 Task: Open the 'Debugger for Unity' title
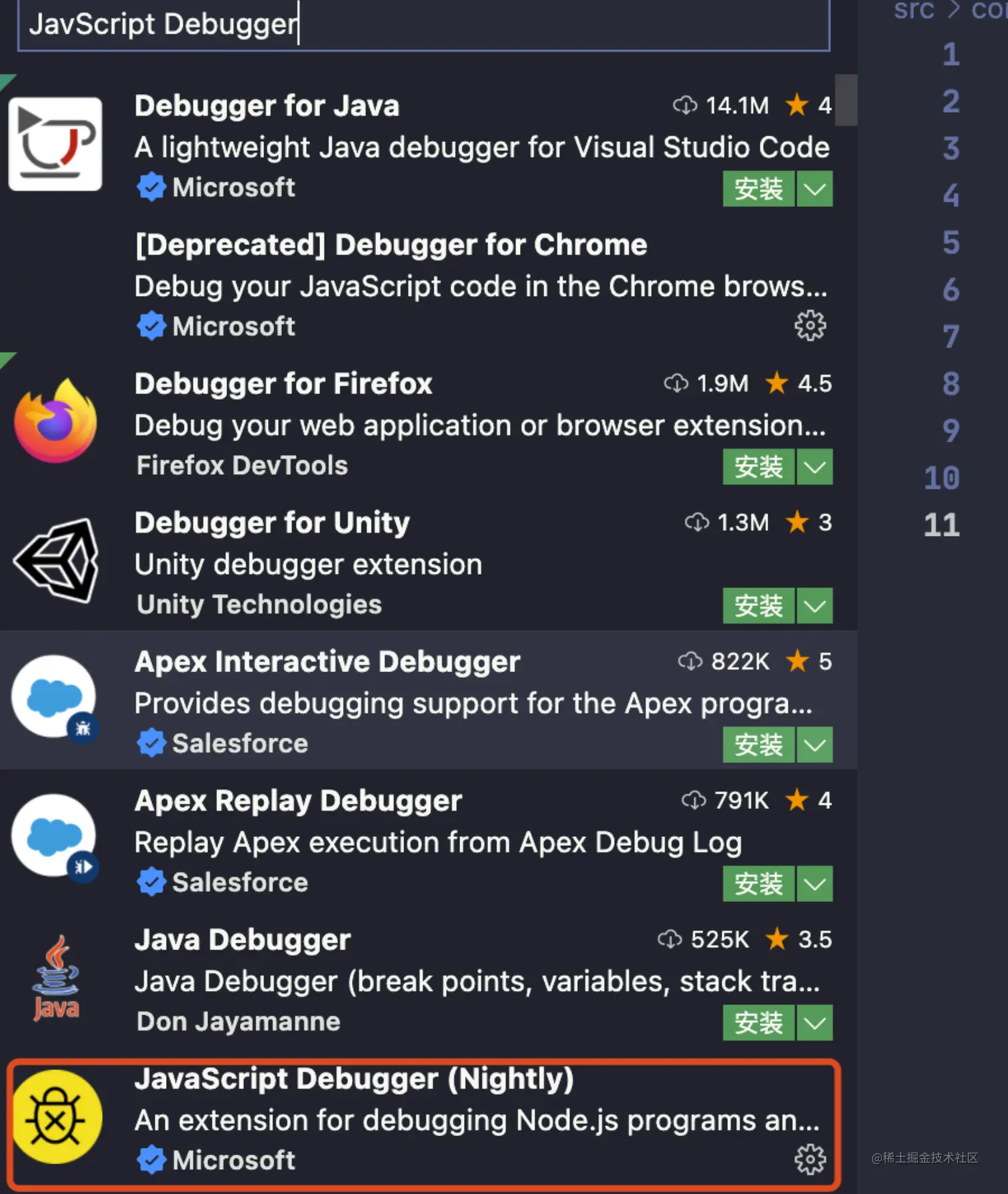point(272,523)
